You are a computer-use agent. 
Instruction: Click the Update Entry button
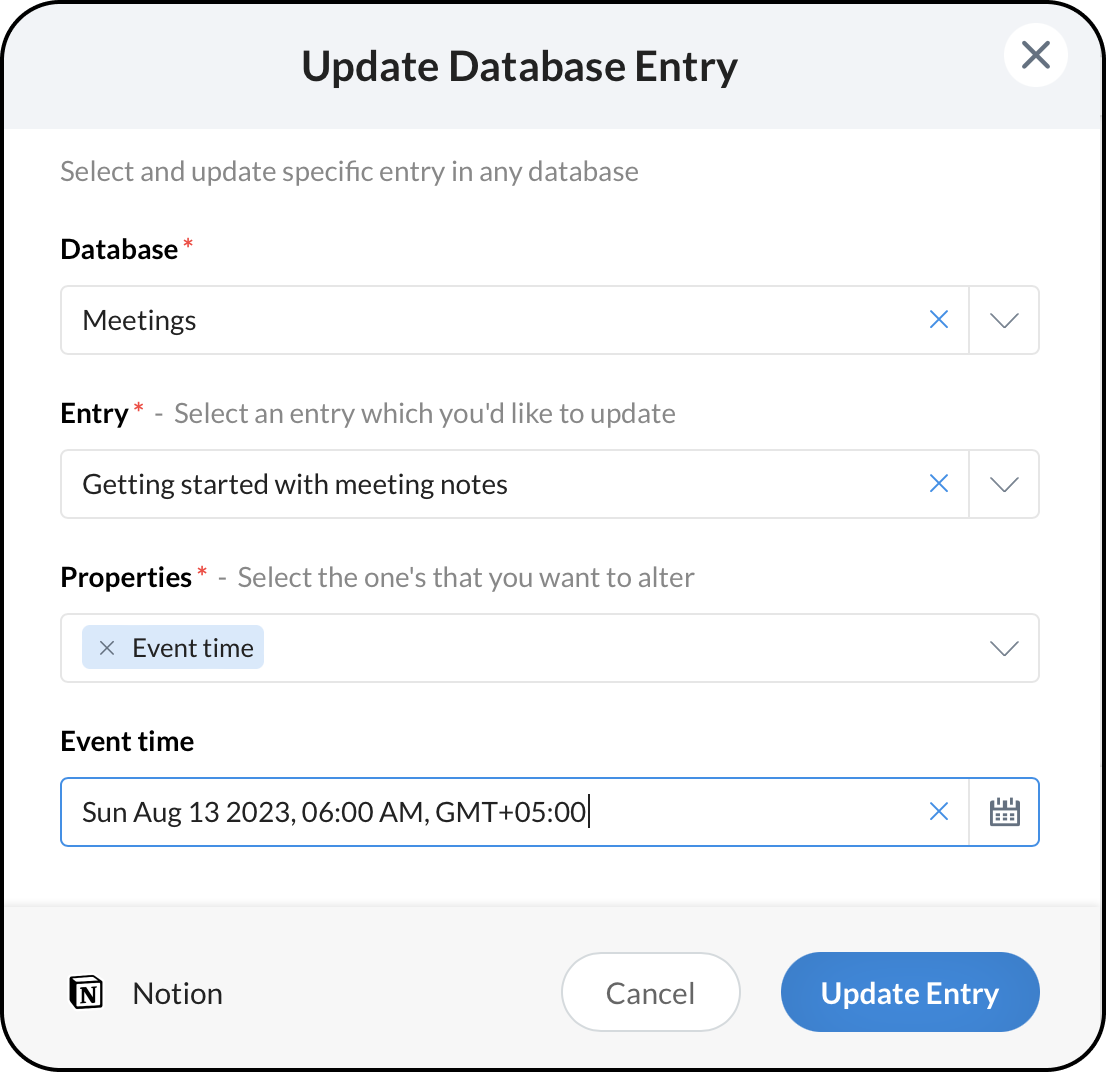(x=909, y=993)
